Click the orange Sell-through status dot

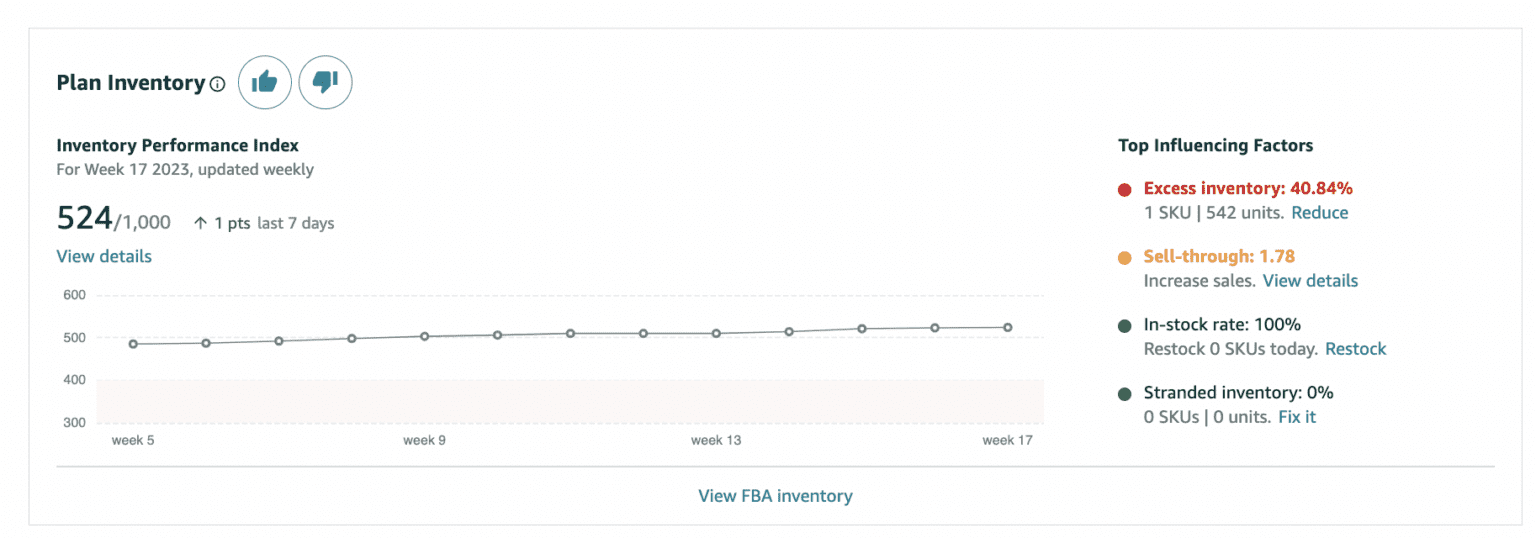click(x=1124, y=257)
